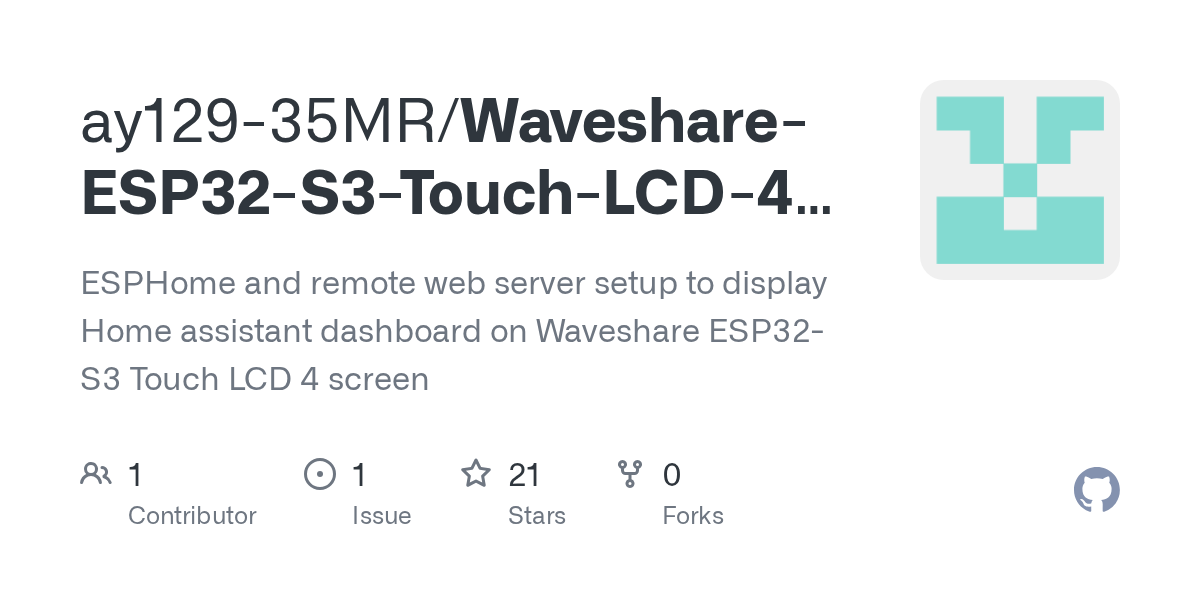Select the Forks label text
This screenshot has height=600, width=1200.
(693, 516)
